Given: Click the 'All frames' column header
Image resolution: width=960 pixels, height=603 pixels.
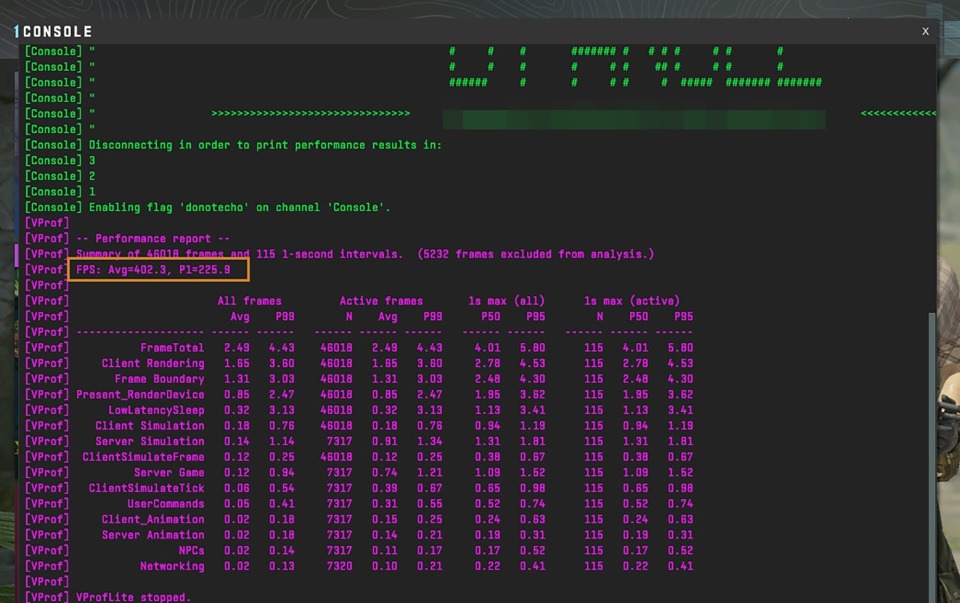Looking at the screenshot, I should click(x=249, y=301).
